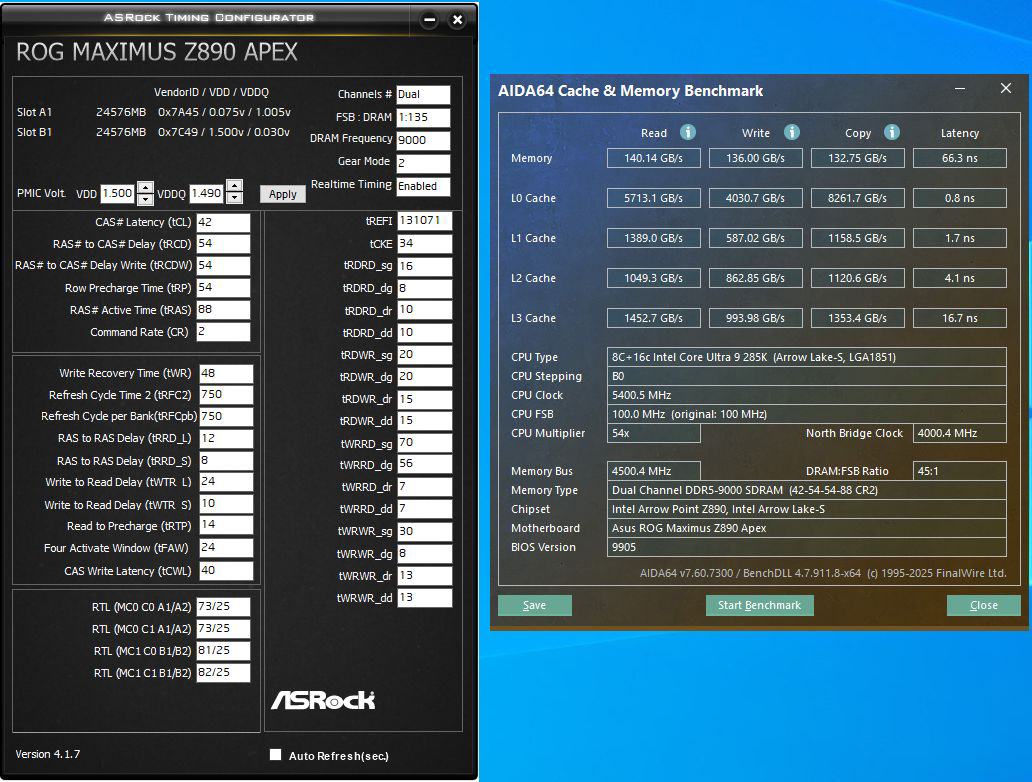Click the Four Activate Window (tFAW) field
This screenshot has height=782, width=1032.
click(x=226, y=548)
